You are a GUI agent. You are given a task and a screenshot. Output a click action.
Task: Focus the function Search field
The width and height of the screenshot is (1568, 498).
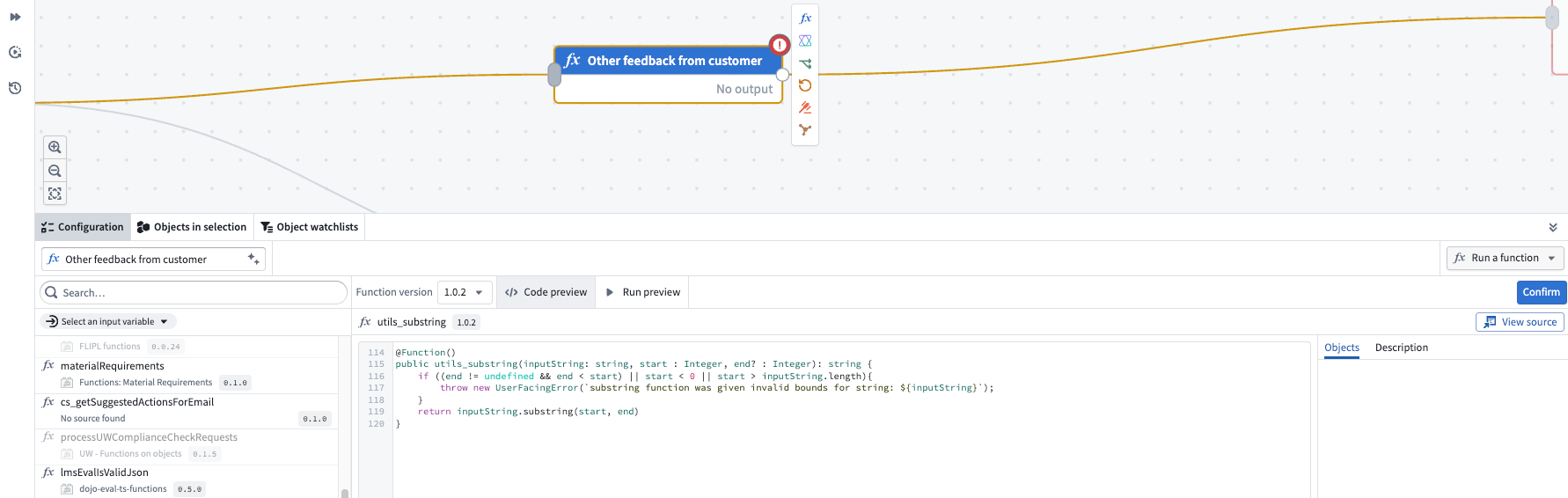tap(194, 293)
